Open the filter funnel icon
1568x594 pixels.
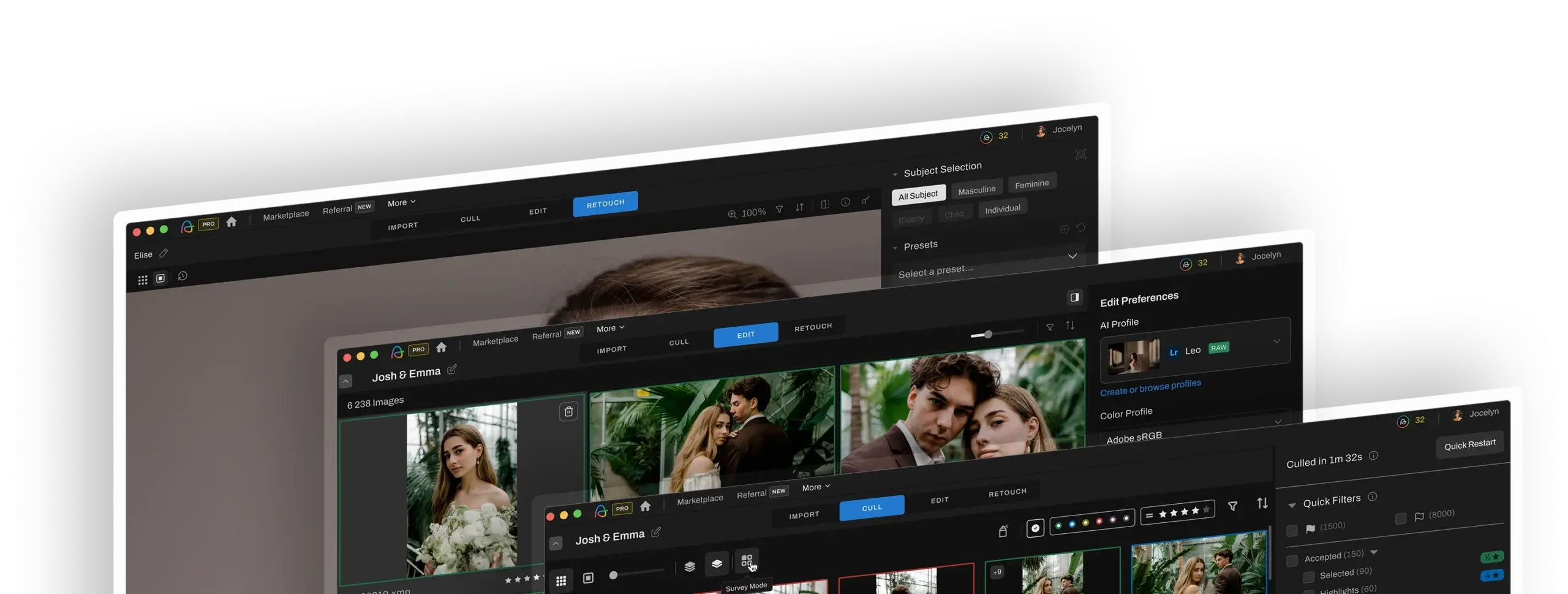coord(1232,506)
